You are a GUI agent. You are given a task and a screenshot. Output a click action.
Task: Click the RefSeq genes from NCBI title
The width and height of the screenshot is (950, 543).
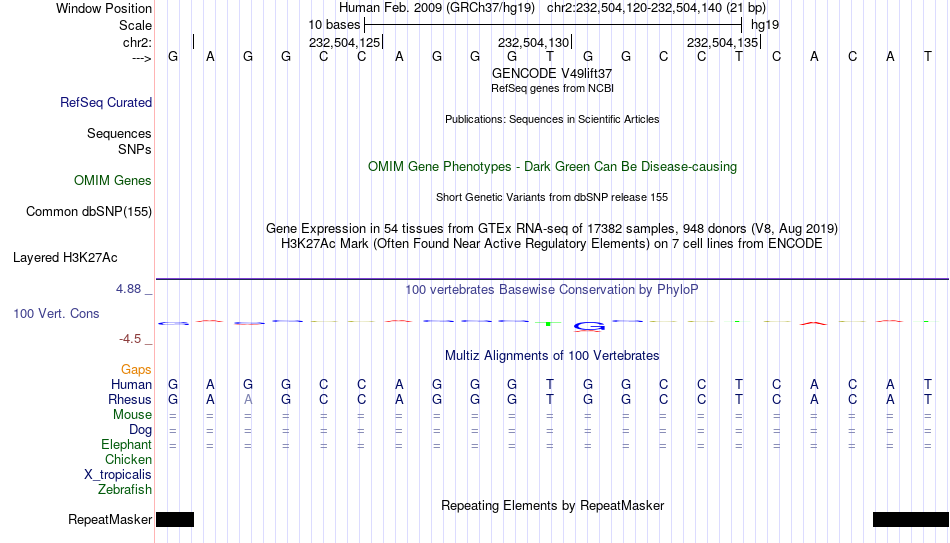[553, 88]
